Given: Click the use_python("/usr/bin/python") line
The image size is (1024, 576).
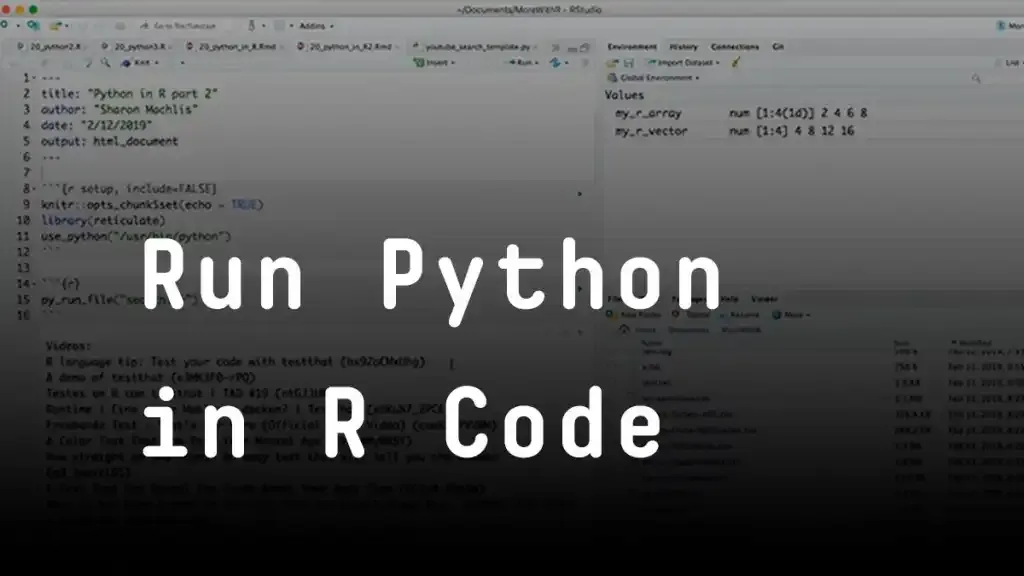Looking at the screenshot, I should [x=136, y=236].
